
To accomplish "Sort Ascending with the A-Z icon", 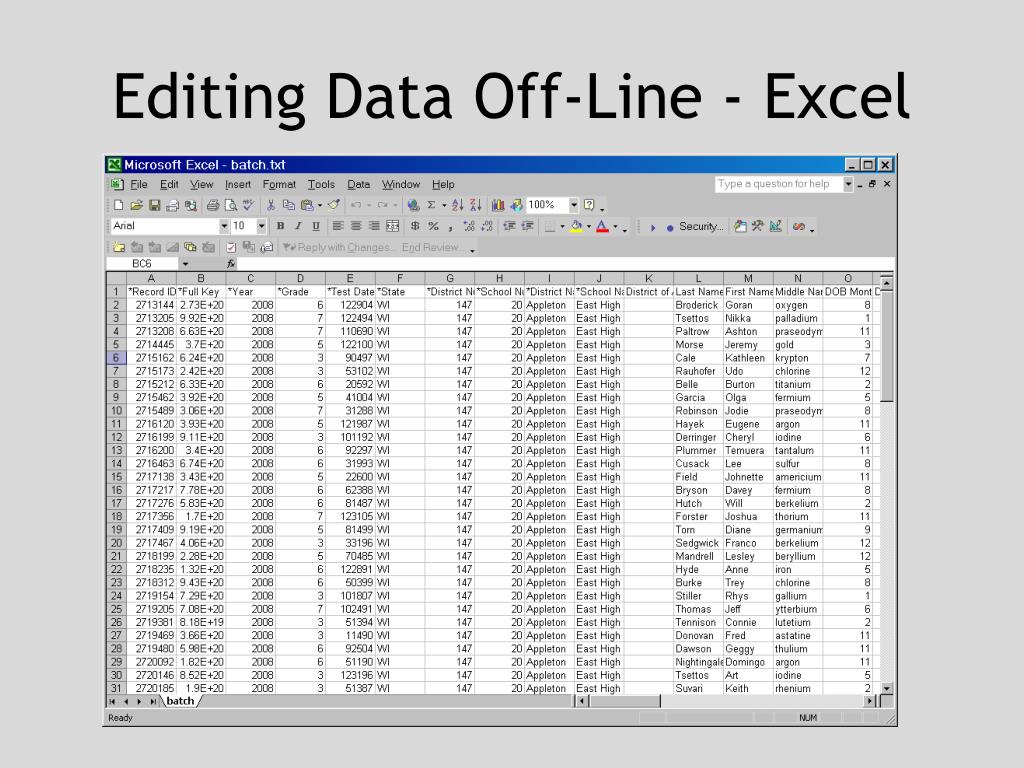I will pos(458,206).
